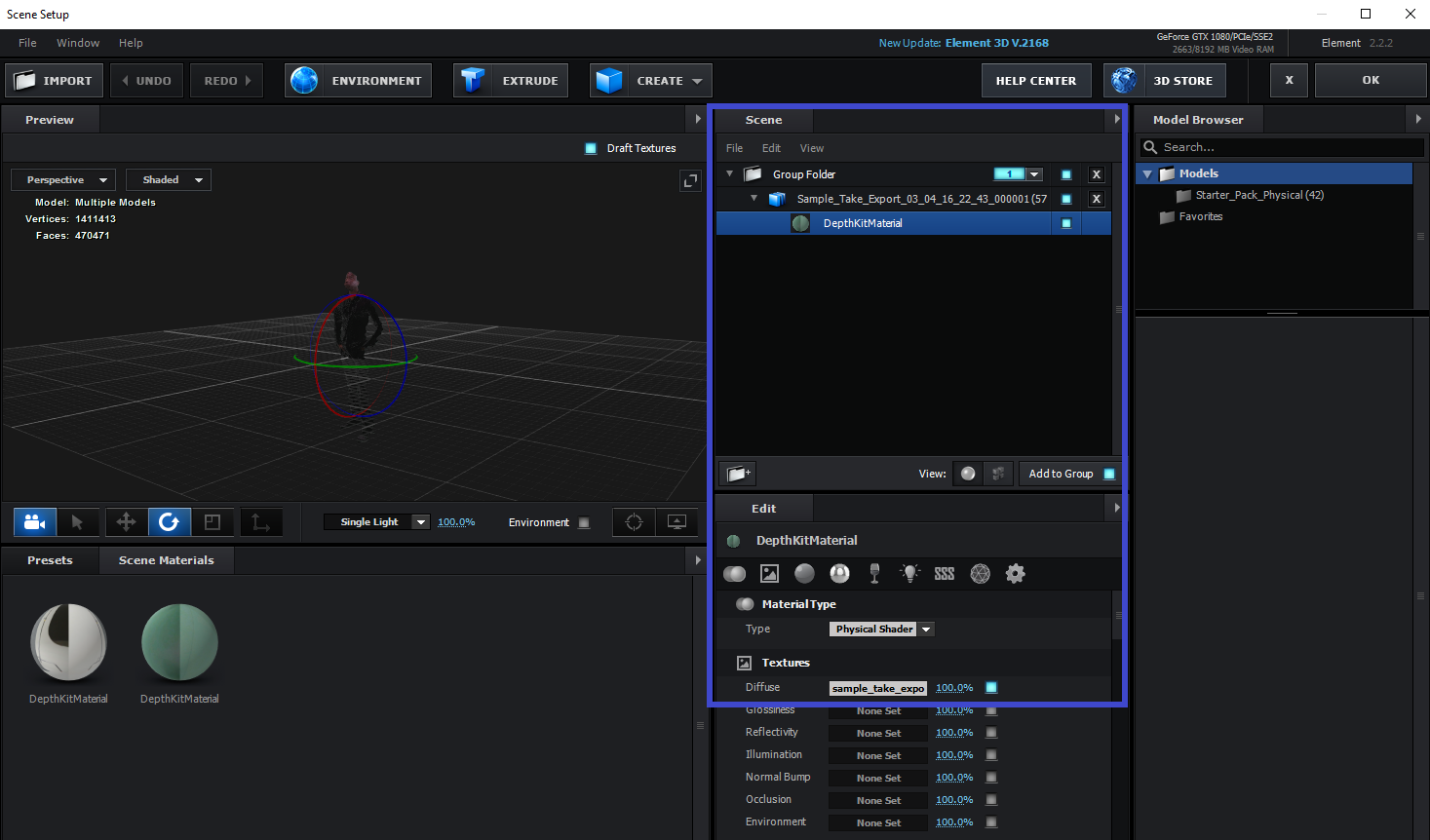Switch to the Presets tab

tap(50, 560)
